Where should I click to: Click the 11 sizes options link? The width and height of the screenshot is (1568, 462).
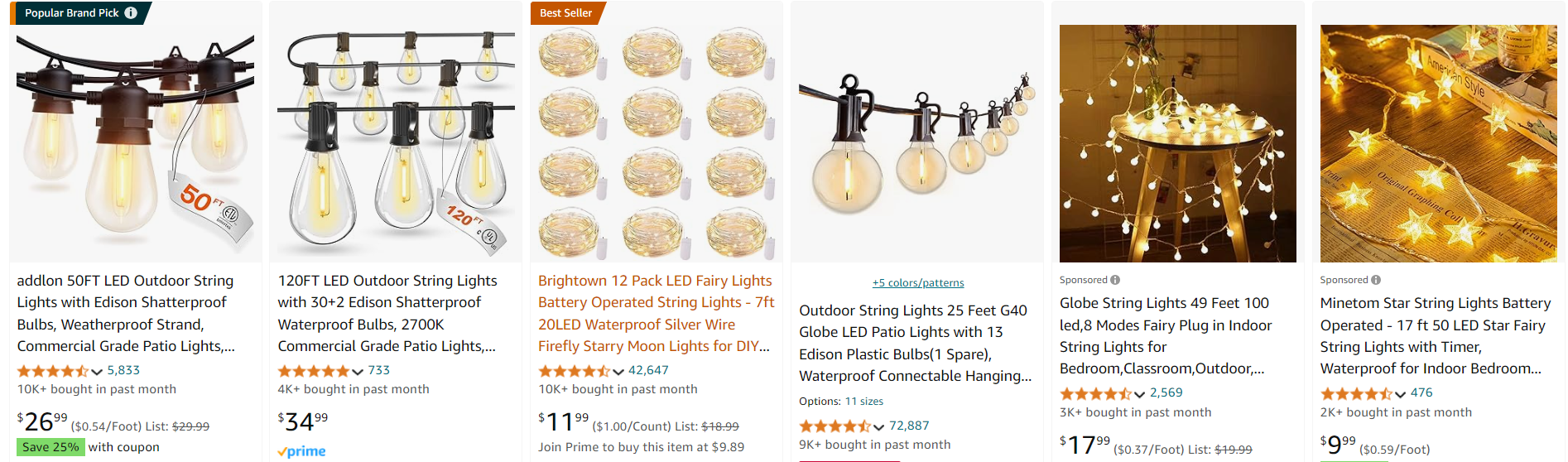tap(863, 402)
